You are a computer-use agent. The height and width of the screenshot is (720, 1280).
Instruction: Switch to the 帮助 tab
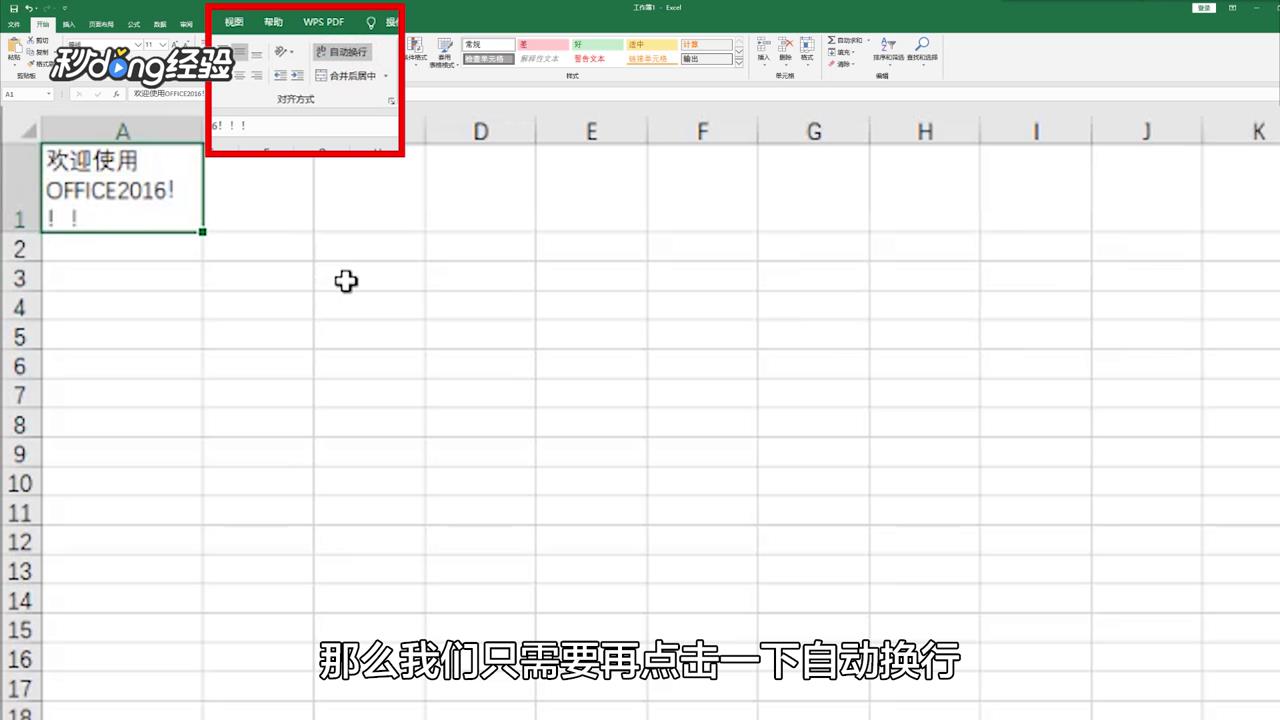click(273, 22)
